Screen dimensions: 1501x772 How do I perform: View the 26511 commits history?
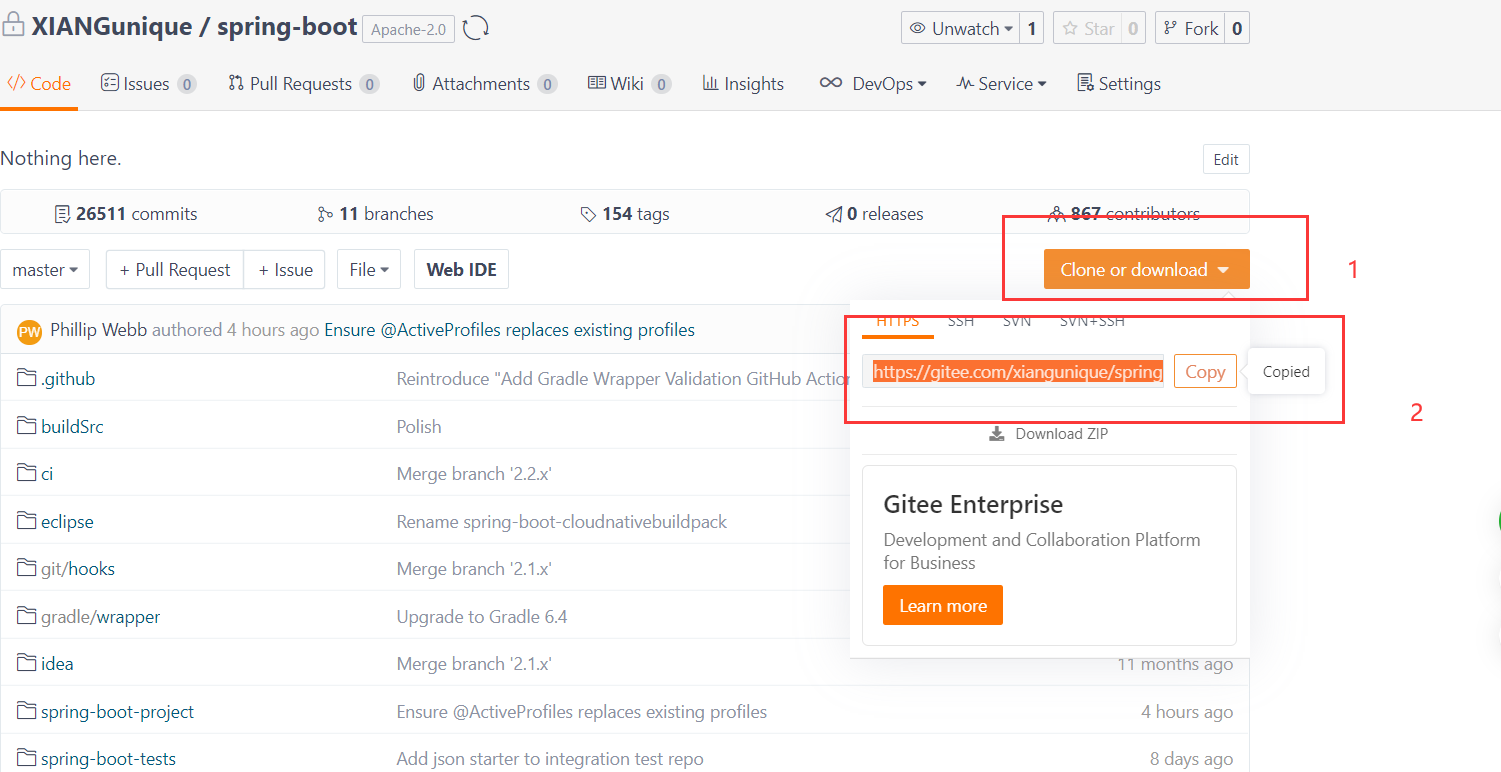click(126, 214)
